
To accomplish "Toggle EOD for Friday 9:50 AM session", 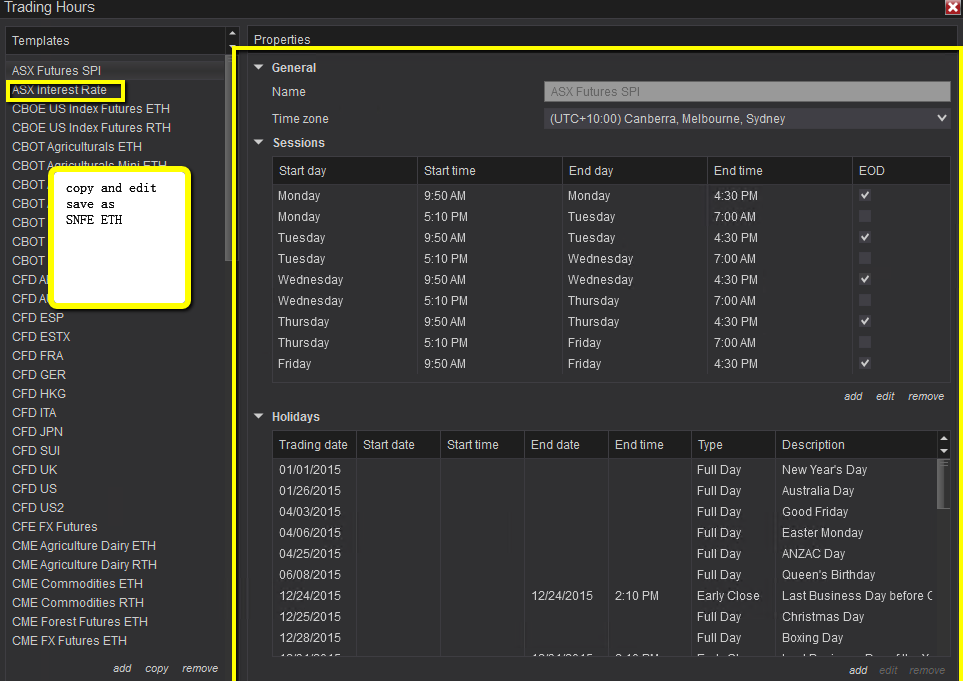I will (x=865, y=364).
